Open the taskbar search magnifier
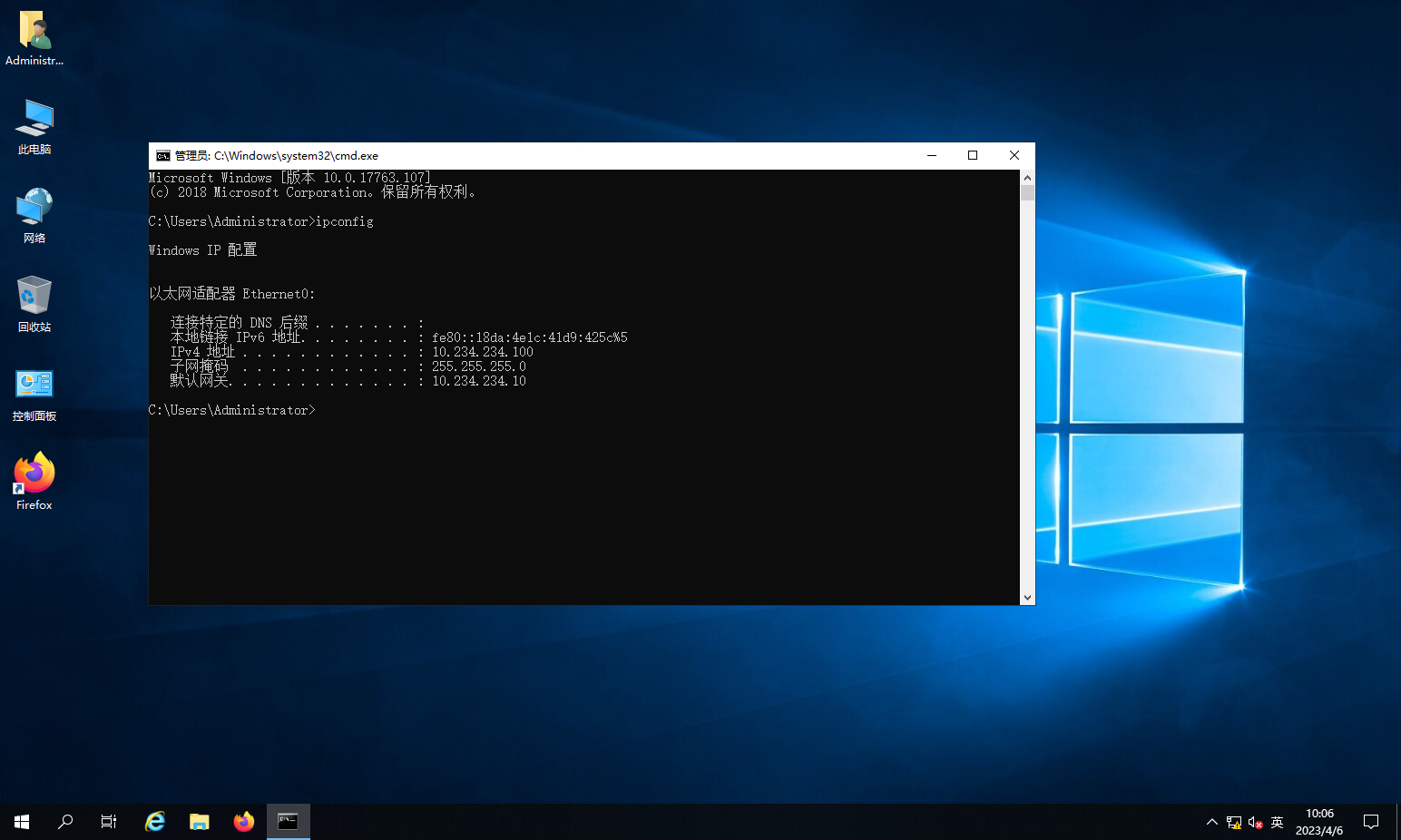The image size is (1401, 840). [65, 822]
